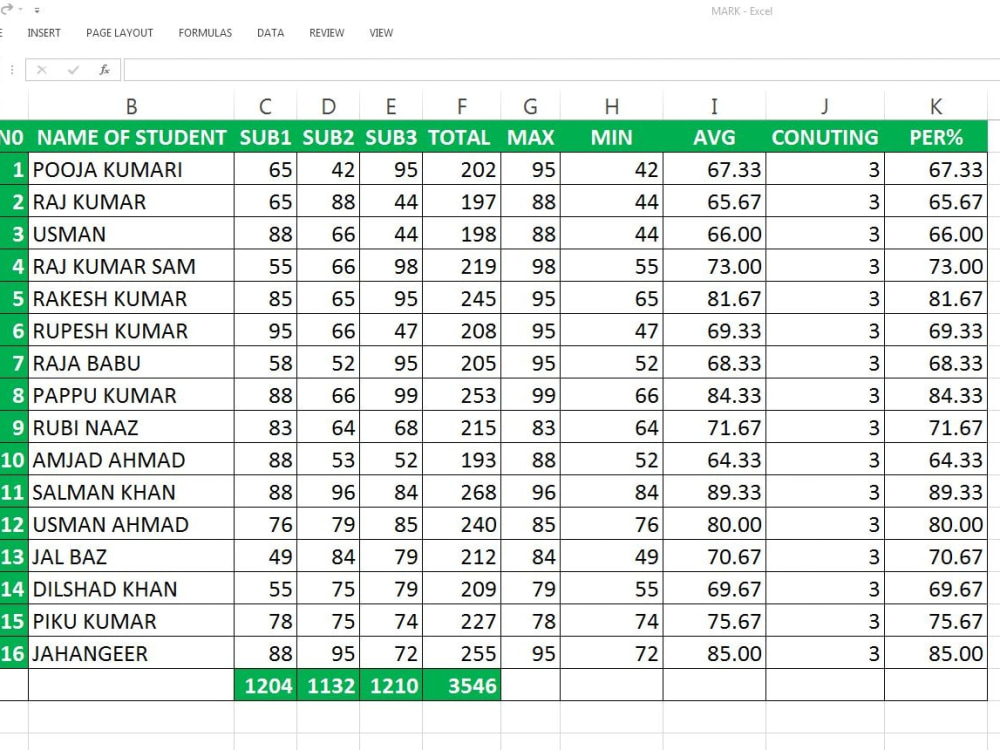This screenshot has height=750, width=1000.
Task: Select column D header
Action: 328,106
